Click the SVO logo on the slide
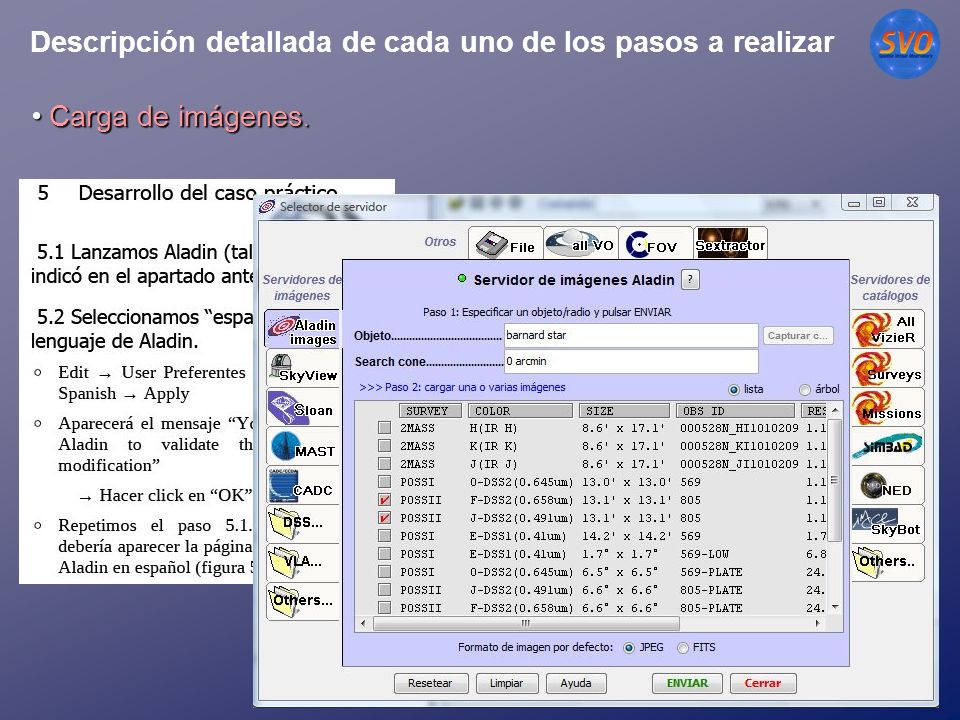960x720 pixels. coord(905,43)
